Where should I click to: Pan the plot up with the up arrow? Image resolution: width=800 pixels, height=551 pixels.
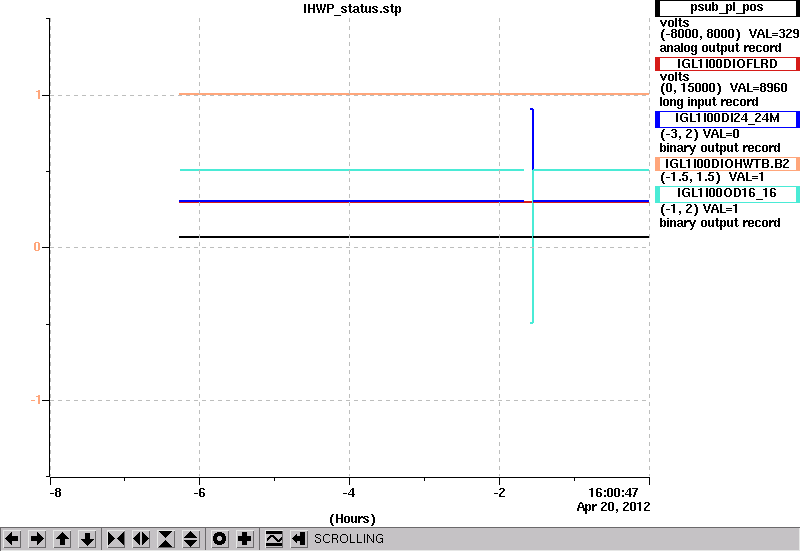[x=62, y=539]
